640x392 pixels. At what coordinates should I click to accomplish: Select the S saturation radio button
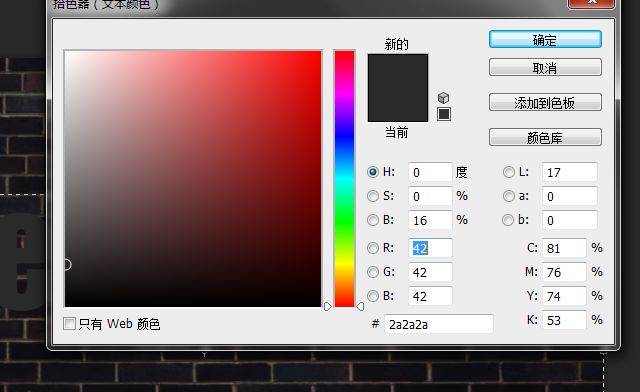[x=373, y=196]
